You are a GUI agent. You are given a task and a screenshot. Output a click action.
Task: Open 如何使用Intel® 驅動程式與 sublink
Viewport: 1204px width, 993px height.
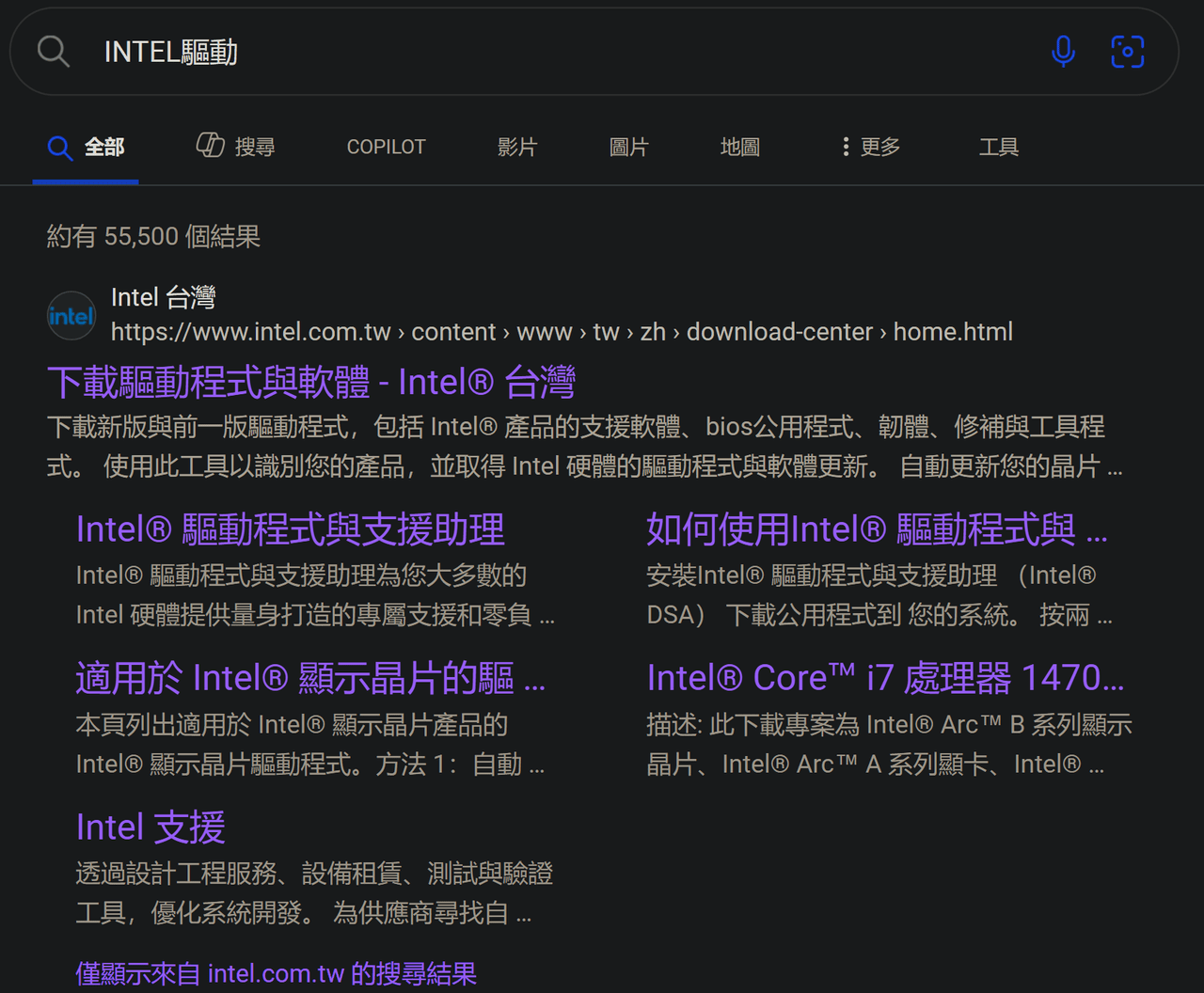pyautogui.click(x=877, y=530)
